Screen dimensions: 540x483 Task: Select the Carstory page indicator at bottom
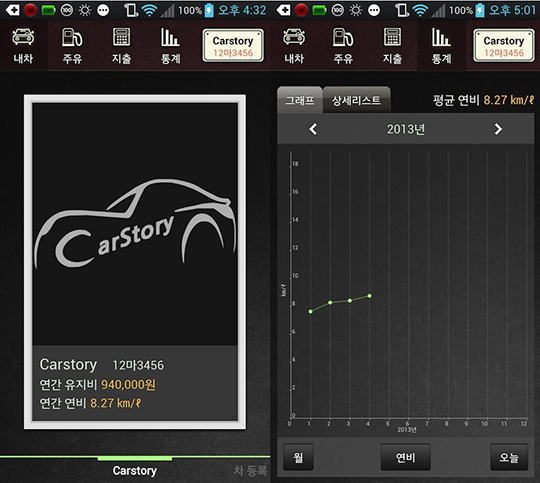(x=135, y=471)
